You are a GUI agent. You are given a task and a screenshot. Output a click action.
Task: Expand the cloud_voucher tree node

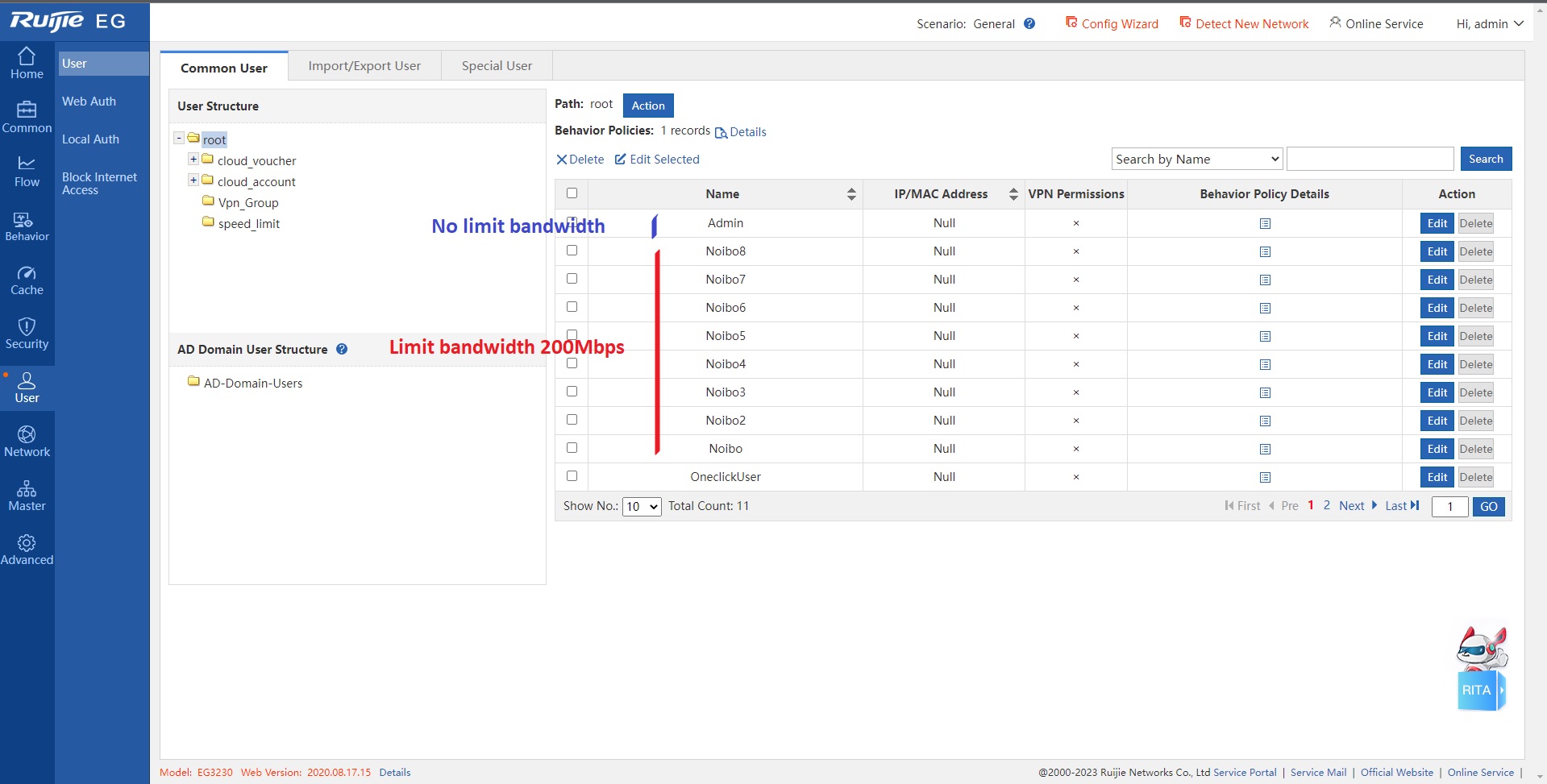193,160
